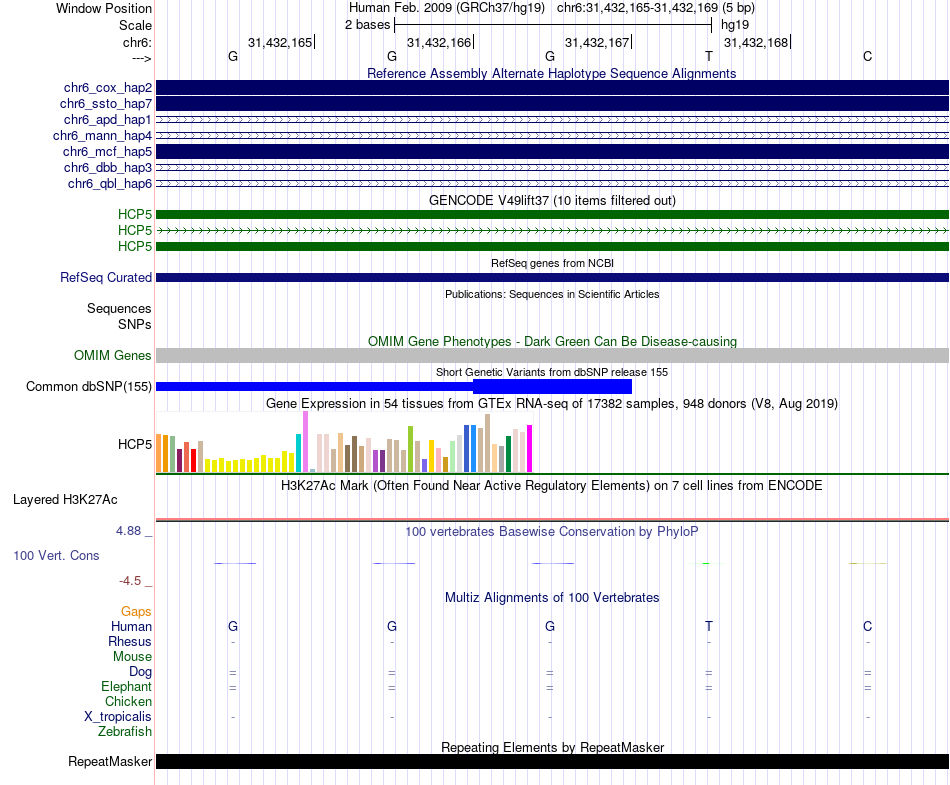Click the "Elephant" species label
The image size is (950, 785).
[126, 686]
